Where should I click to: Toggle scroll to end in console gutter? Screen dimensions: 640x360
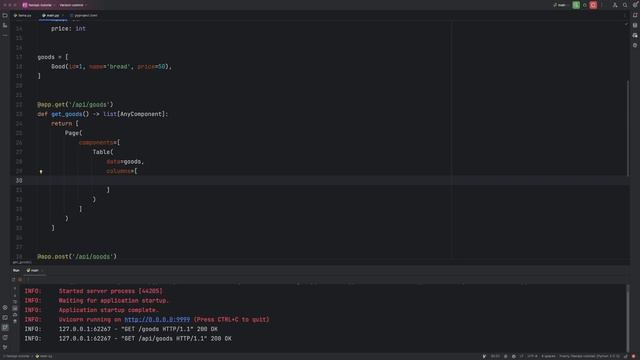(x=15, y=308)
